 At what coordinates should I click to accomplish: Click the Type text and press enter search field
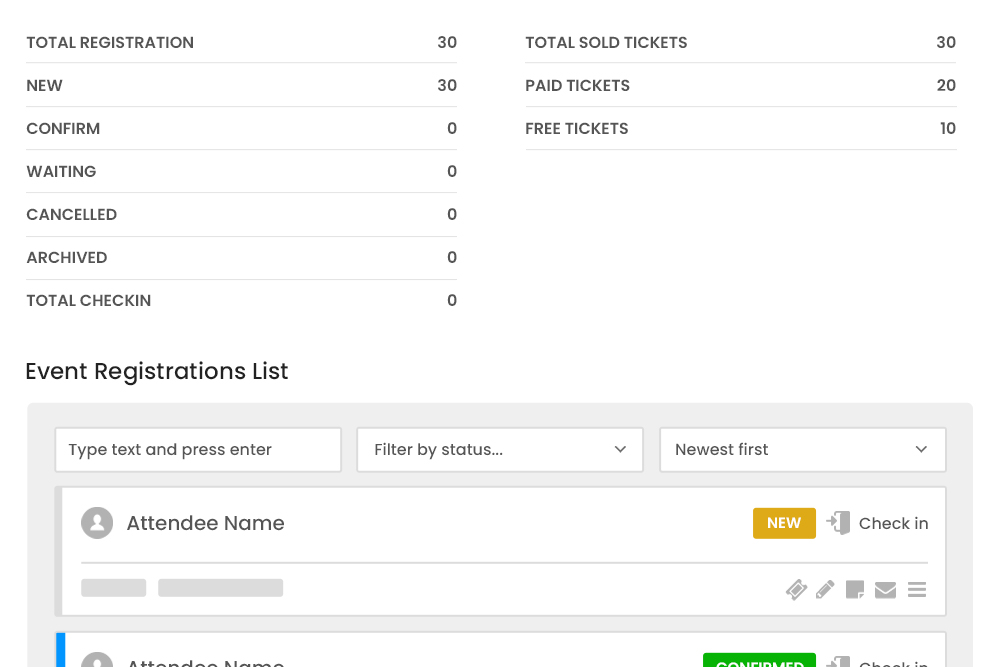tap(198, 449)
